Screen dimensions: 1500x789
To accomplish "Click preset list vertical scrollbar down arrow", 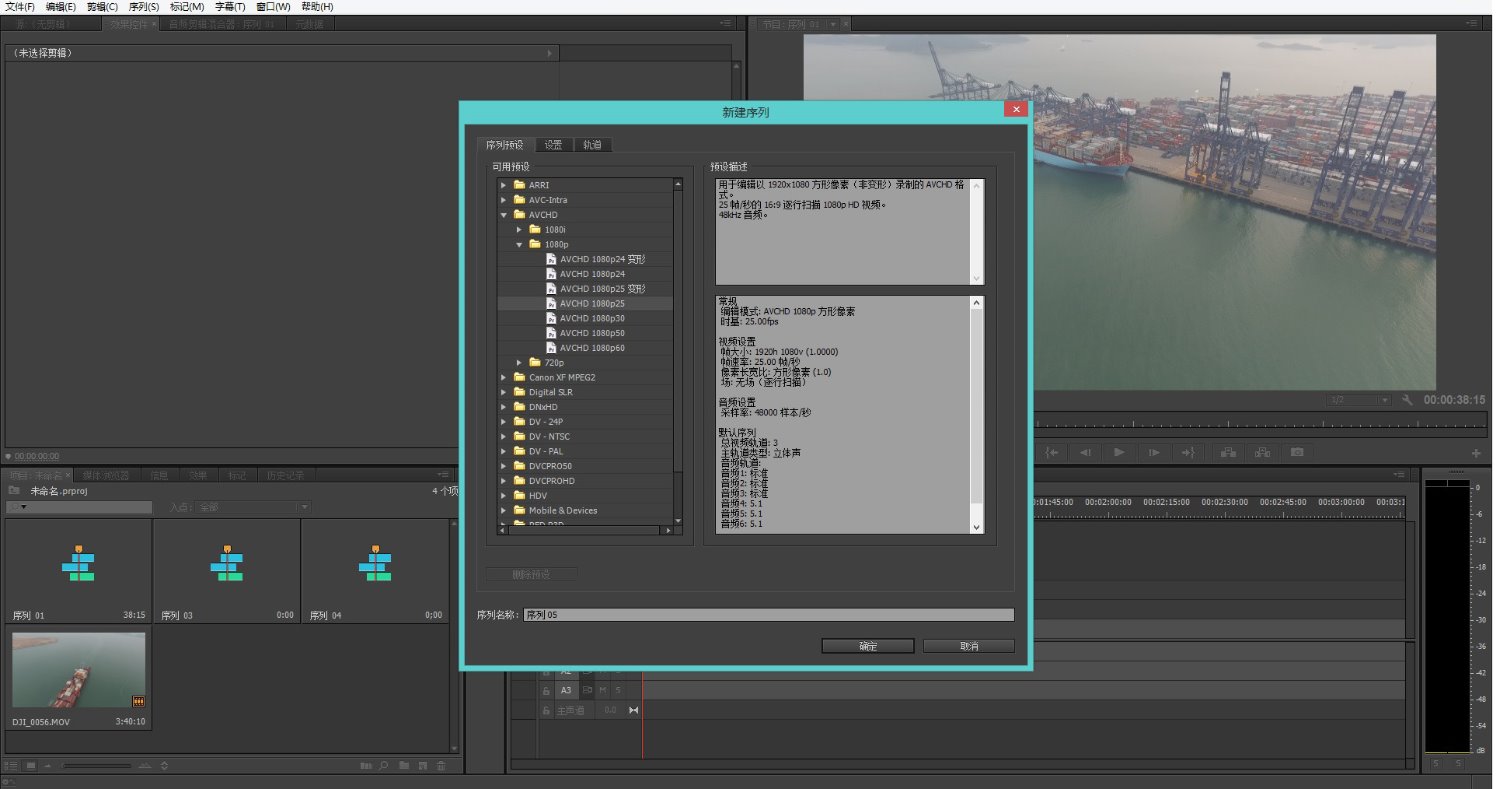I will (678, 521).
